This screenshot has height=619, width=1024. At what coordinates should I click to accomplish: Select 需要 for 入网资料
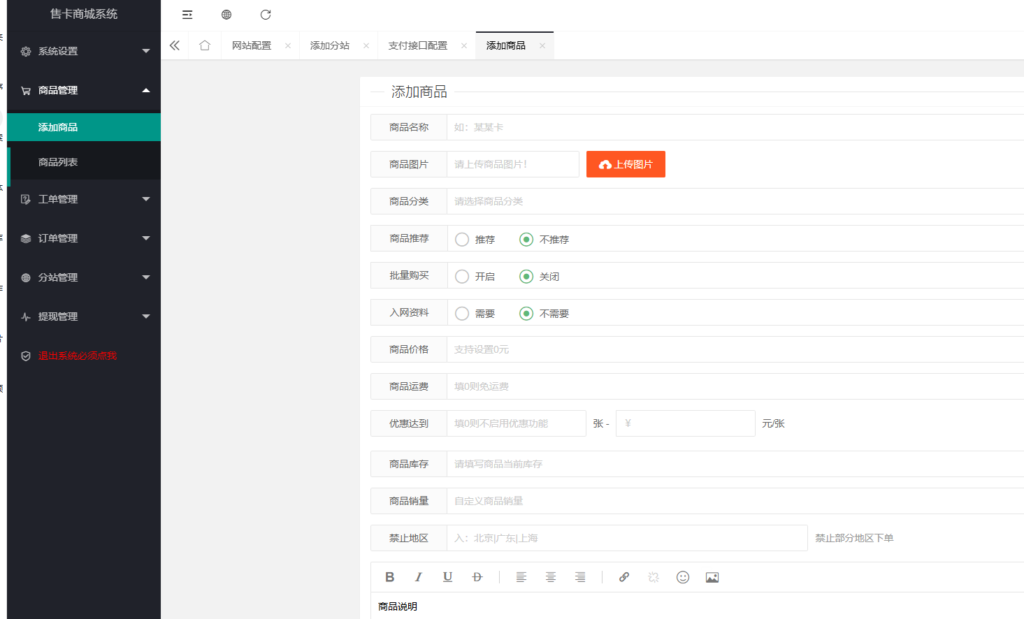(x=463, y=313)
